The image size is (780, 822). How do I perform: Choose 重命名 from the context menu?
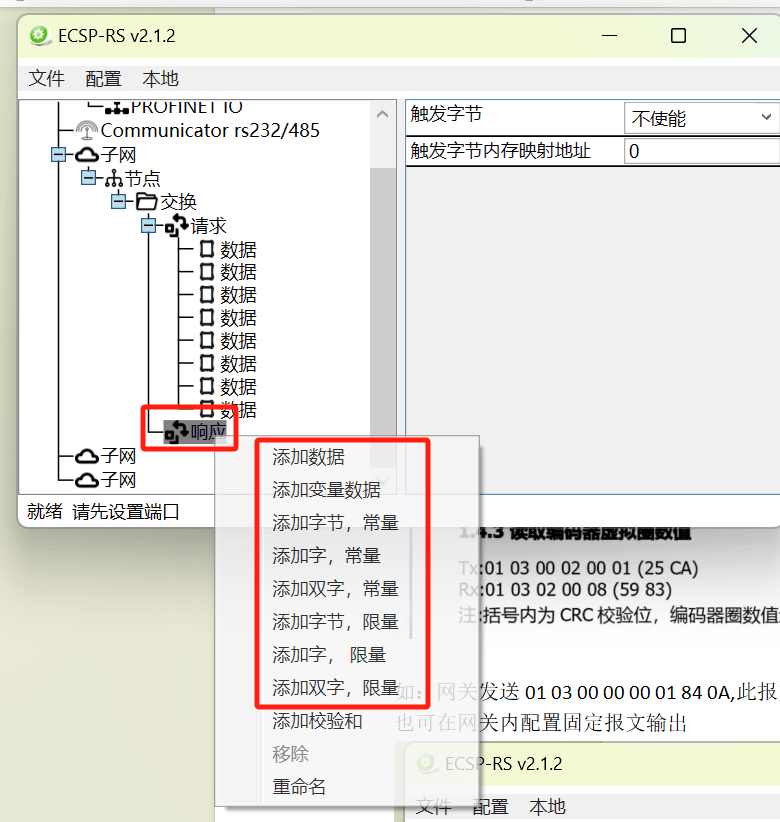pos(299,786)
